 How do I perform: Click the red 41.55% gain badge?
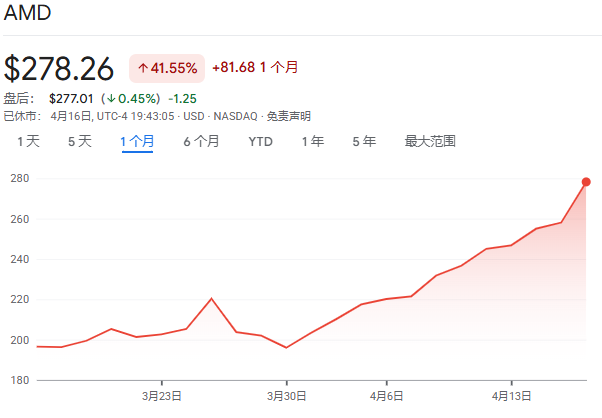(167, 68)
